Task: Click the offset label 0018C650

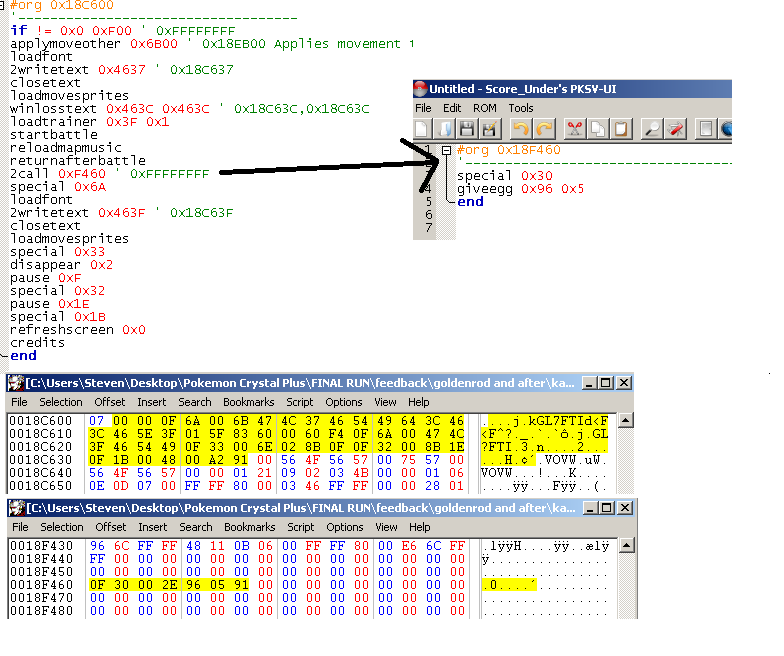Action: (40, 486)
